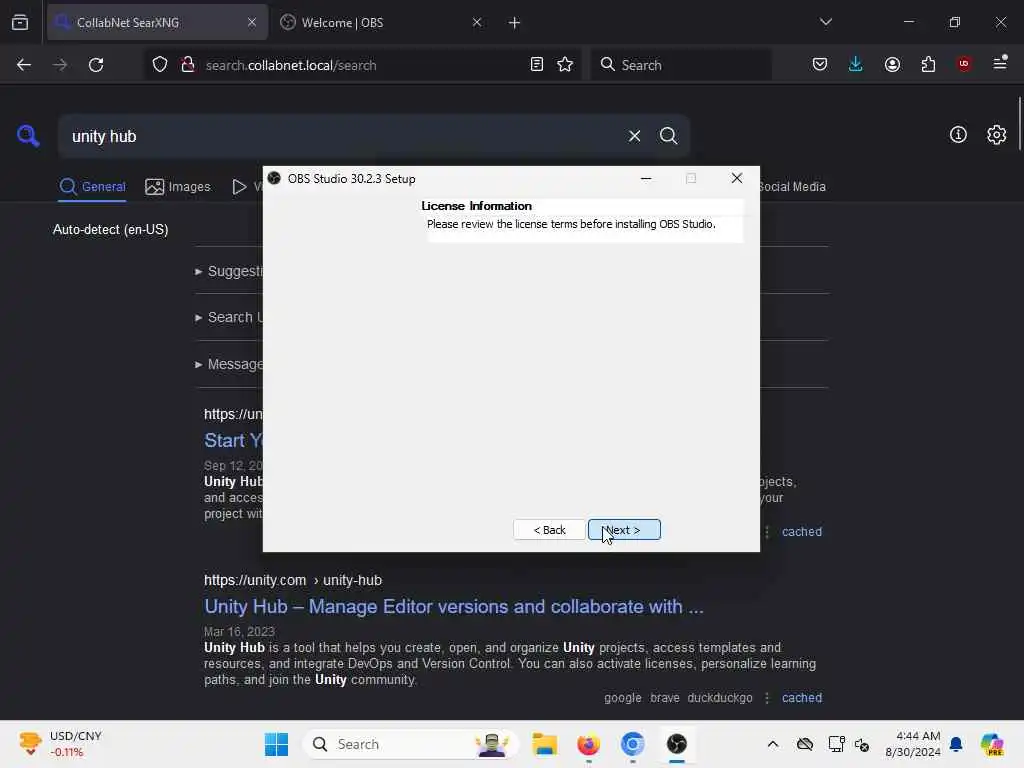
Task: Open Firefox account icon
Action: click(x=892, y=64)
